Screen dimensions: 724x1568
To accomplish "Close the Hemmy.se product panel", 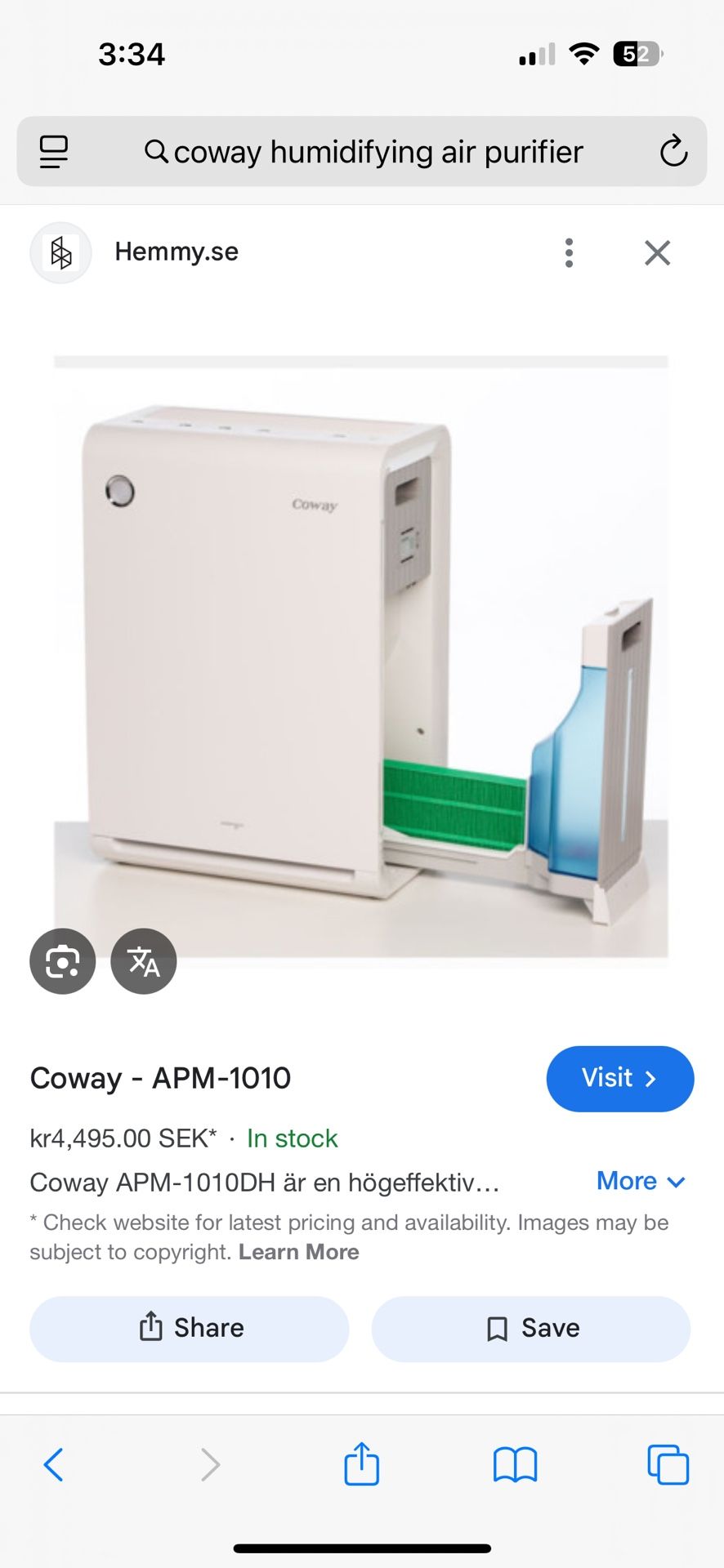I will tap(657, 252).
